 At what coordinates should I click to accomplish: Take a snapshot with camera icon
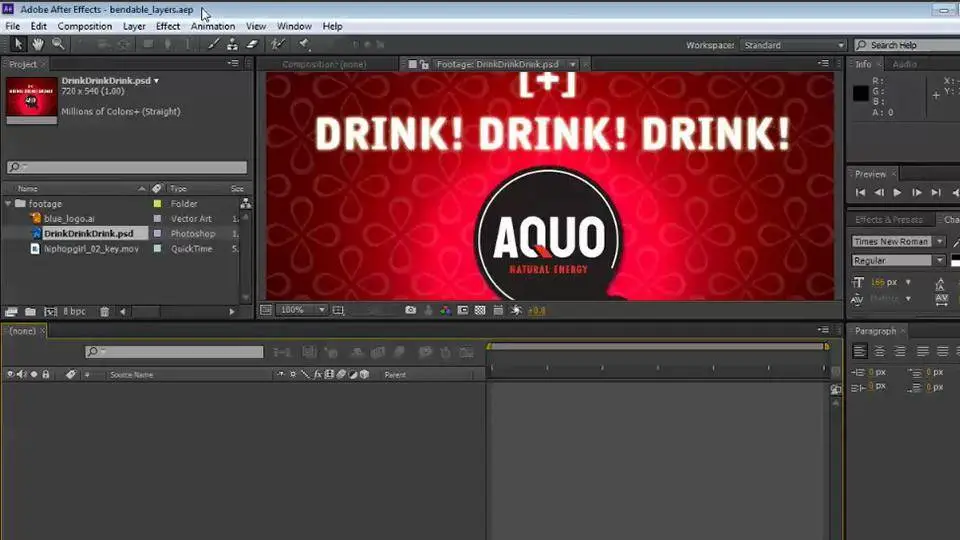[410, 310]
